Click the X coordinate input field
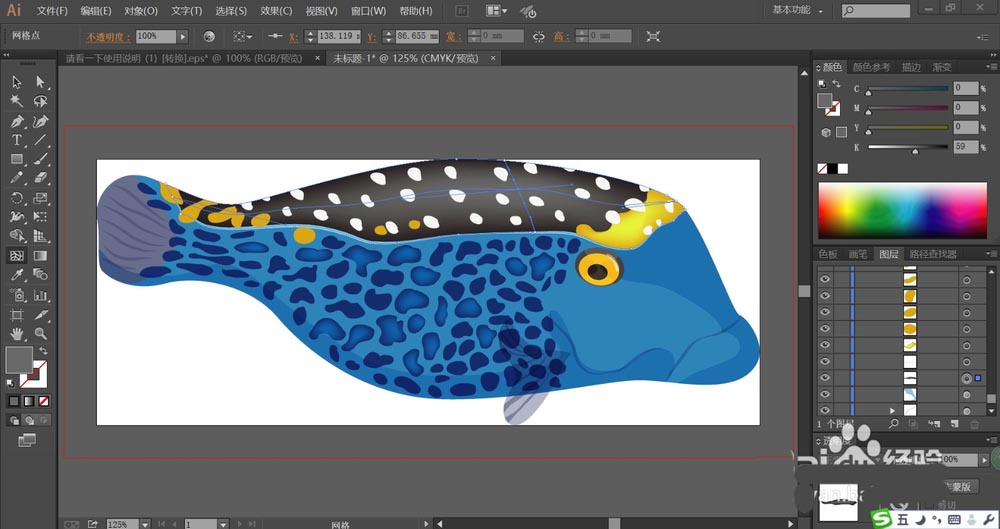 click(338, 36)
